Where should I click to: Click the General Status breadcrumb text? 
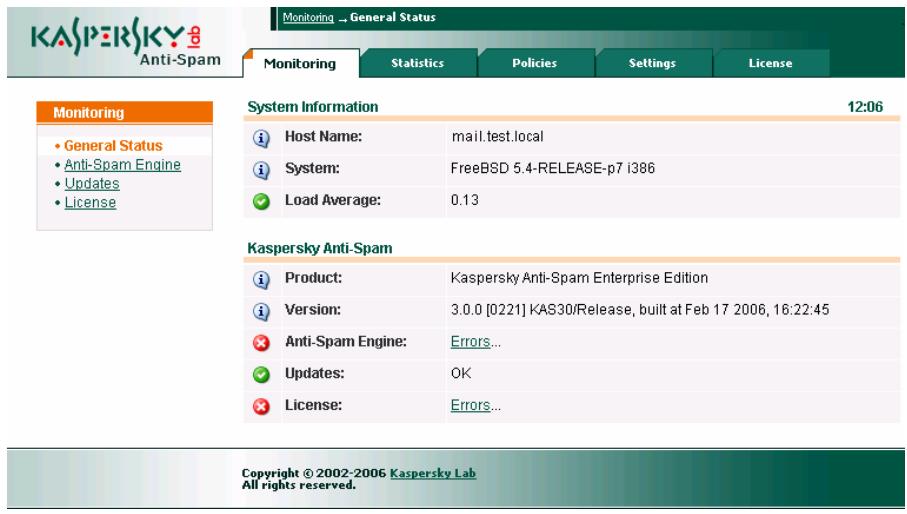click(x=393, y=17)
